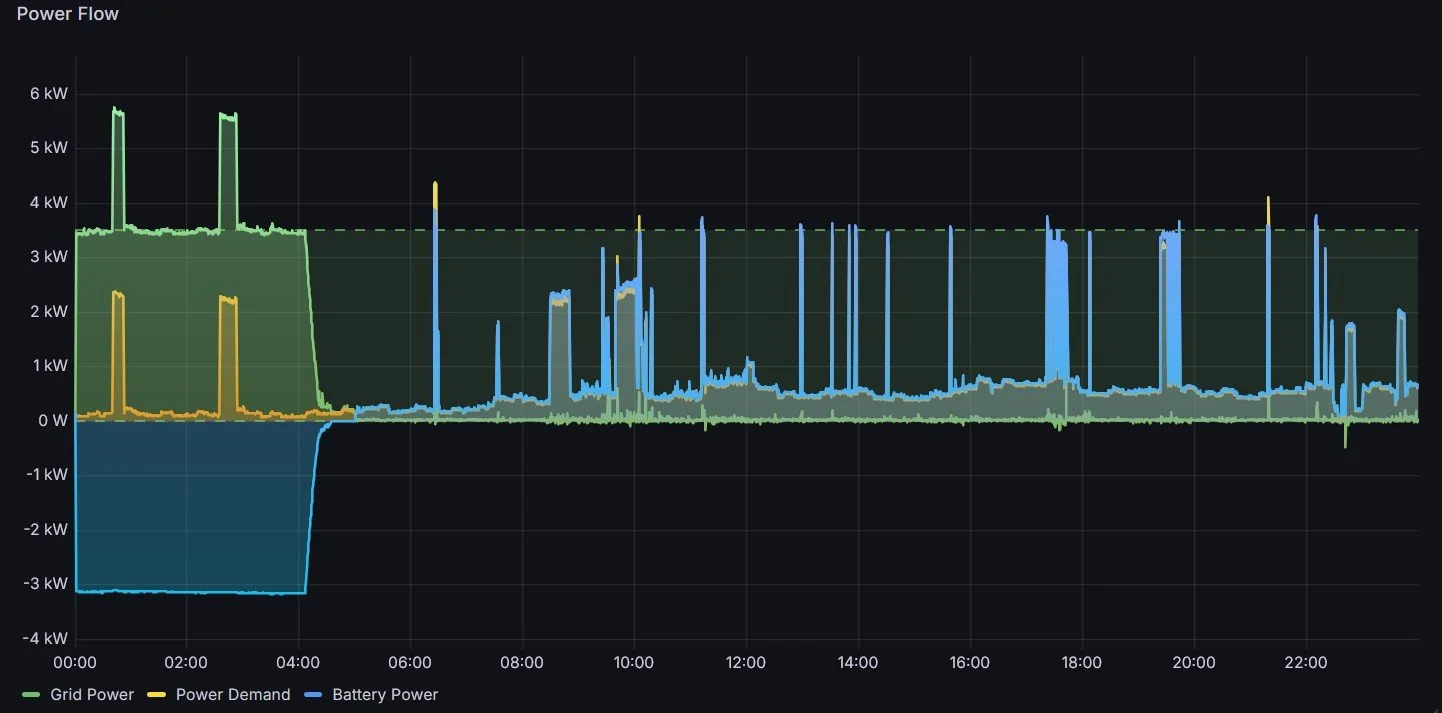Click the -4 kW y-axis label
Screen dimensions: 1442x713
point(43,638)
